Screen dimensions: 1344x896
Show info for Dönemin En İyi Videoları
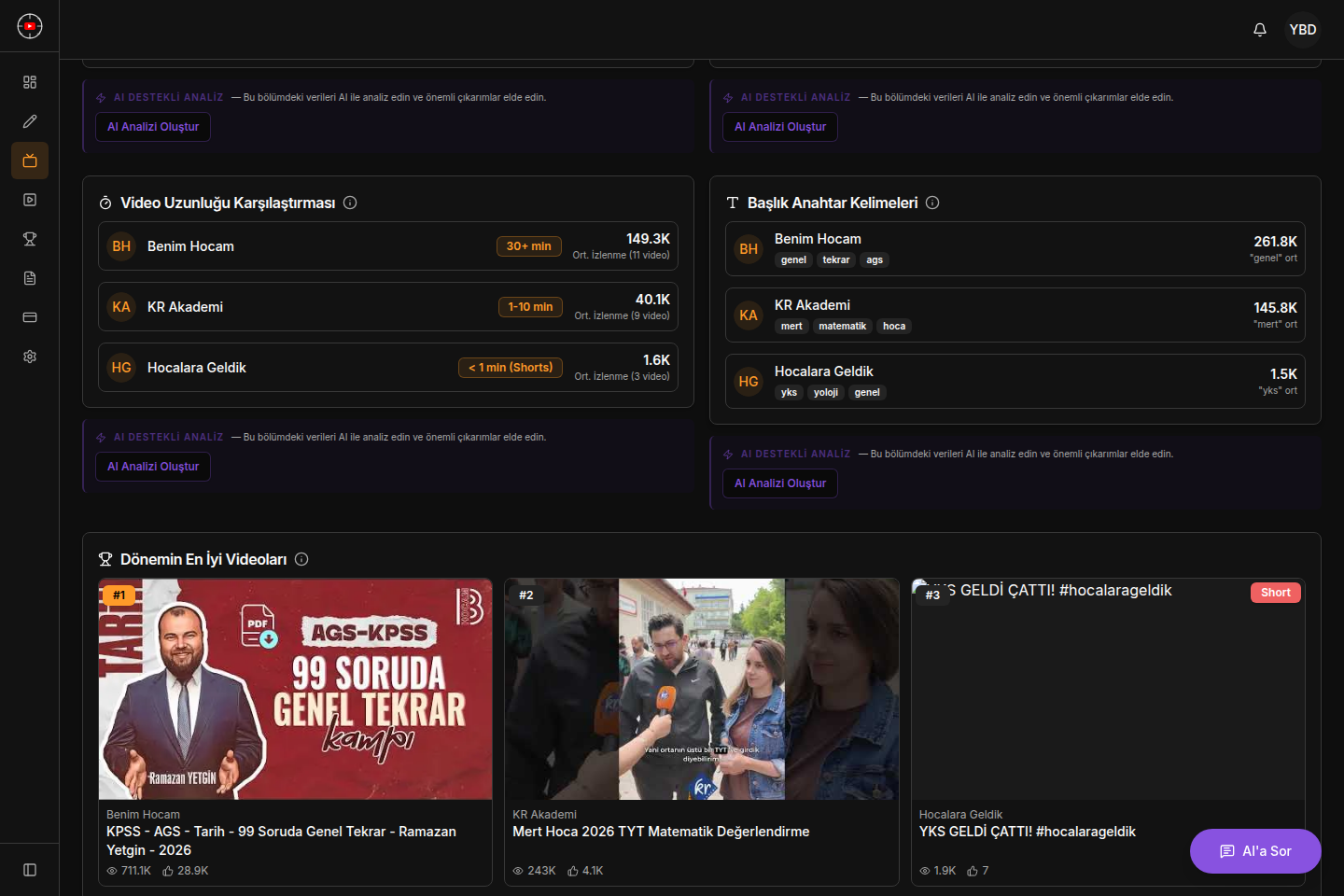coord(301,559)
